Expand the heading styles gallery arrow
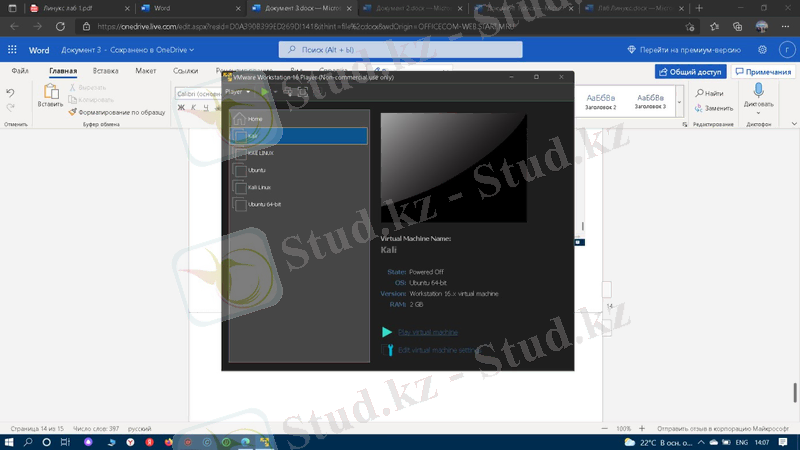This screenshot has width=800, height=450. click(680, 101)
